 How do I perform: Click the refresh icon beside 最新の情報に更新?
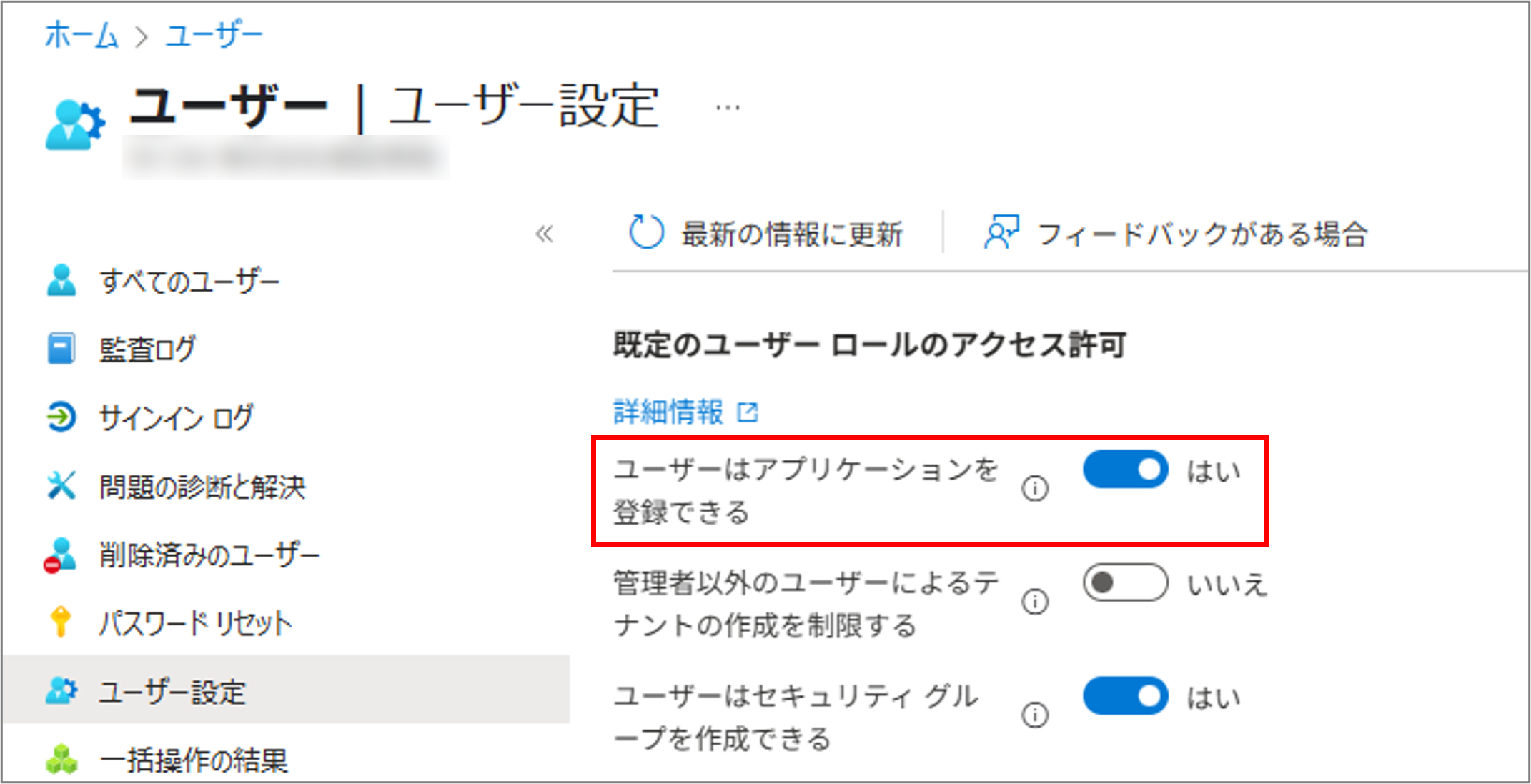(x=646, y=232)
